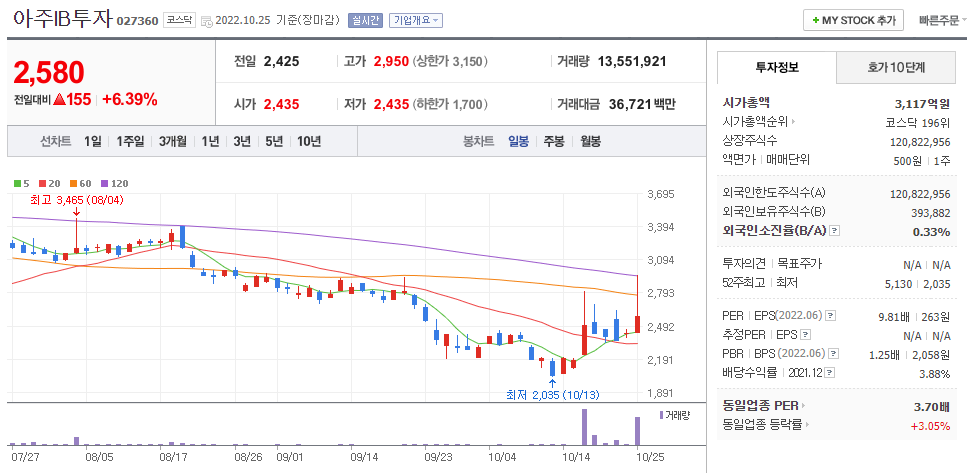Click the calendar icon before 2022.10.25

click(206, 20)
